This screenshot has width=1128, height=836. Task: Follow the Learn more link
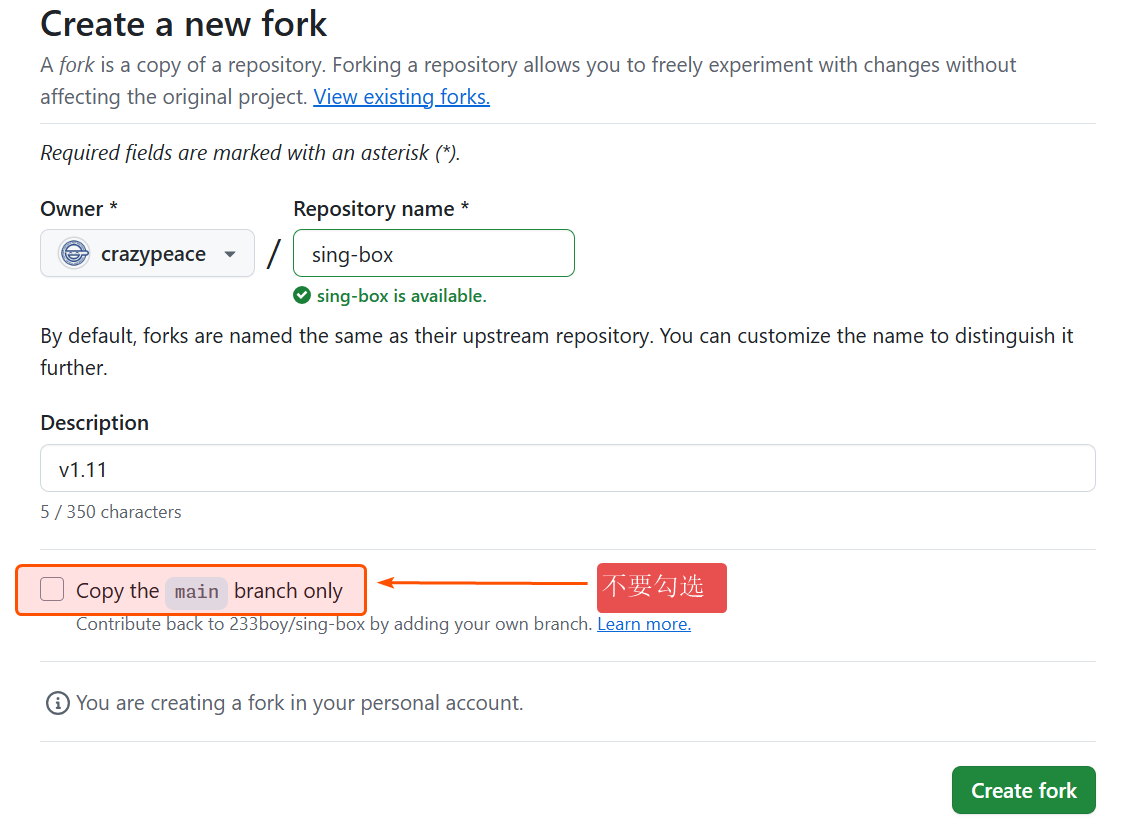coord(644,624)
